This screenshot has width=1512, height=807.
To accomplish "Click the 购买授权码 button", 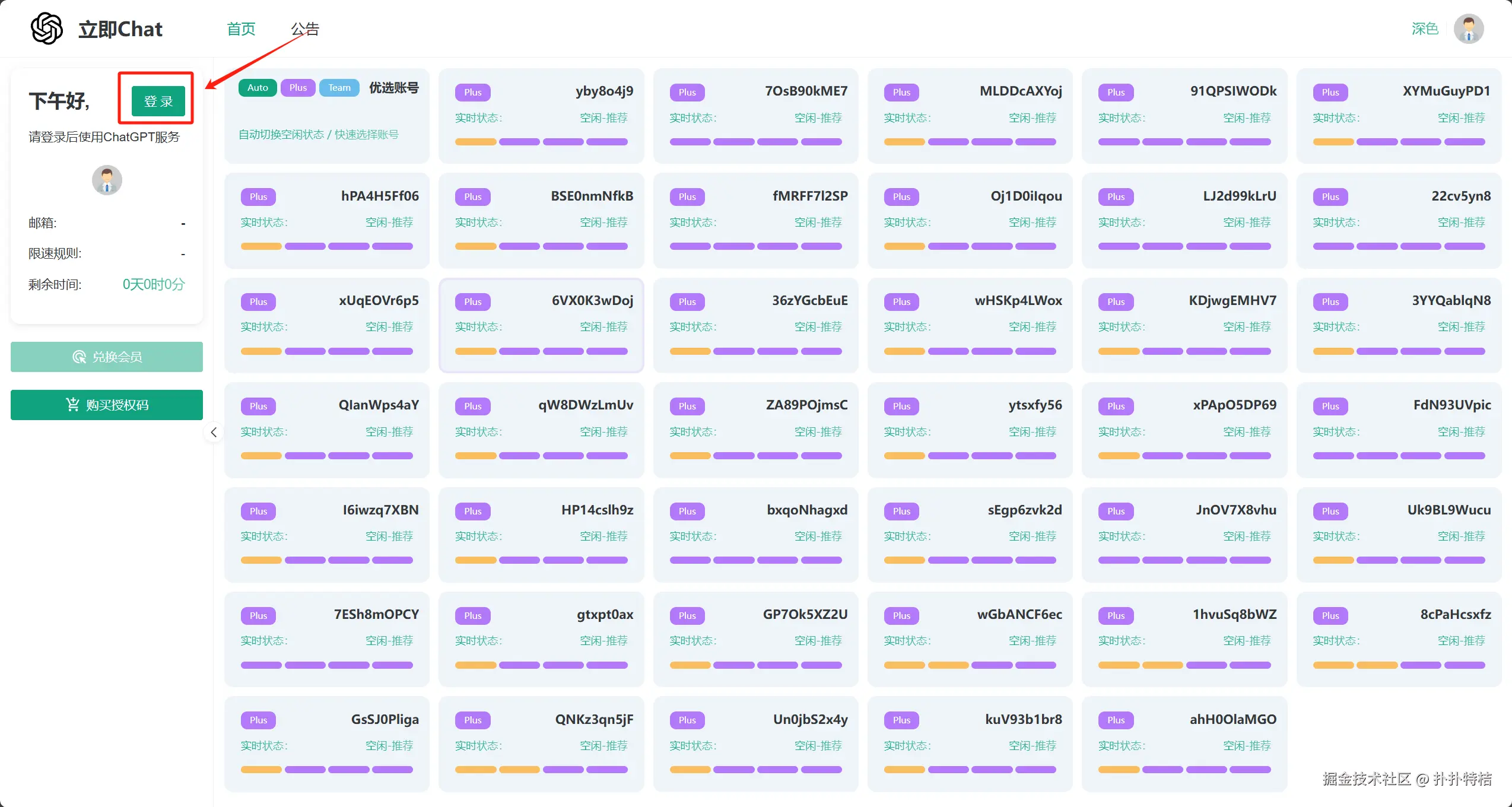I will pos(107,405).
